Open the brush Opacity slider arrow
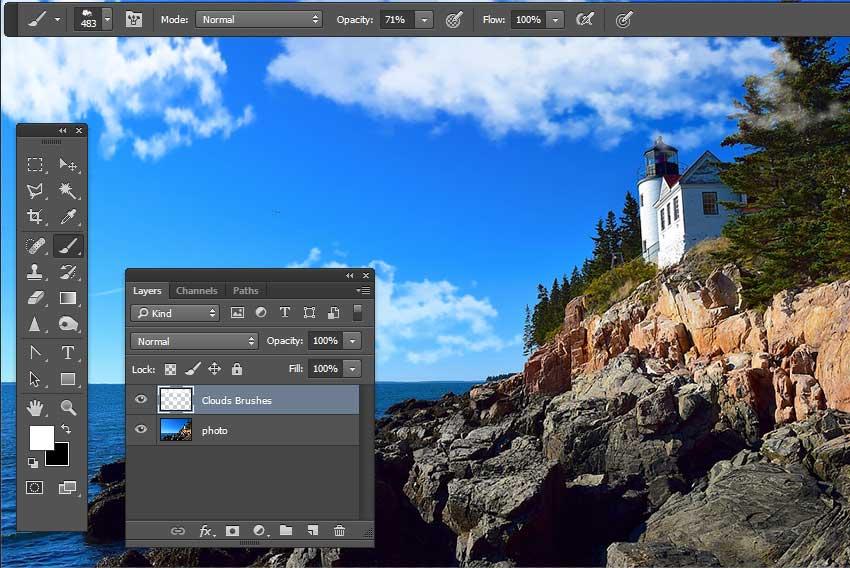Viewport: 850px width, 568px height. pyautogui.click(x=424, y=20)
